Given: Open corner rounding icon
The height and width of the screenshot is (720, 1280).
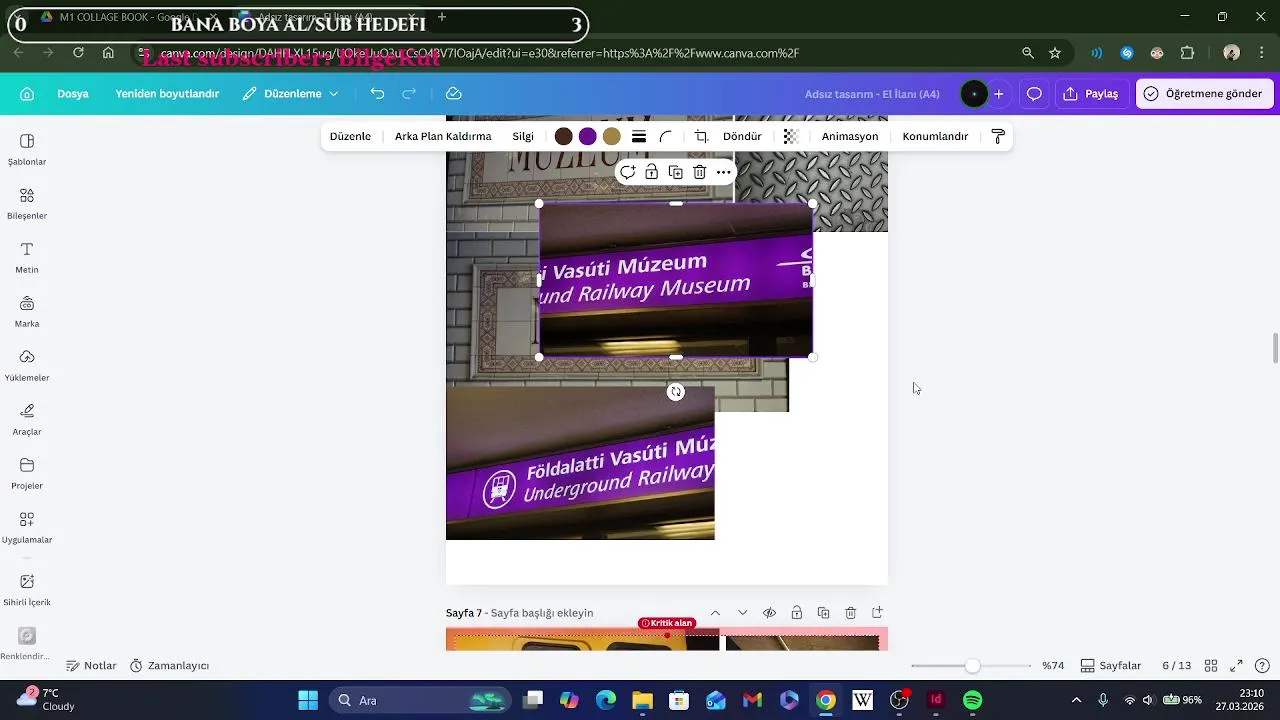Looking at the screenshot, I should point(666,137).
